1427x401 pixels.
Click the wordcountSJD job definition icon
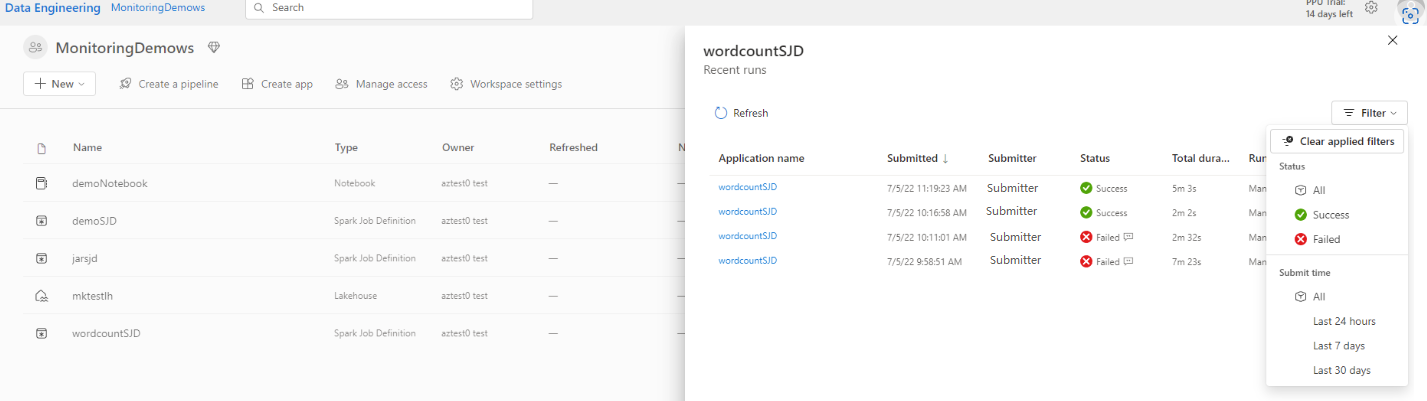(41, 333)
